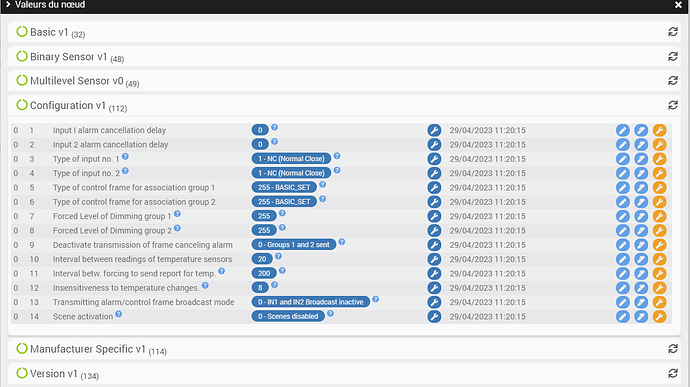Click the 0 - Scenes disabled badge

[288, 317]
